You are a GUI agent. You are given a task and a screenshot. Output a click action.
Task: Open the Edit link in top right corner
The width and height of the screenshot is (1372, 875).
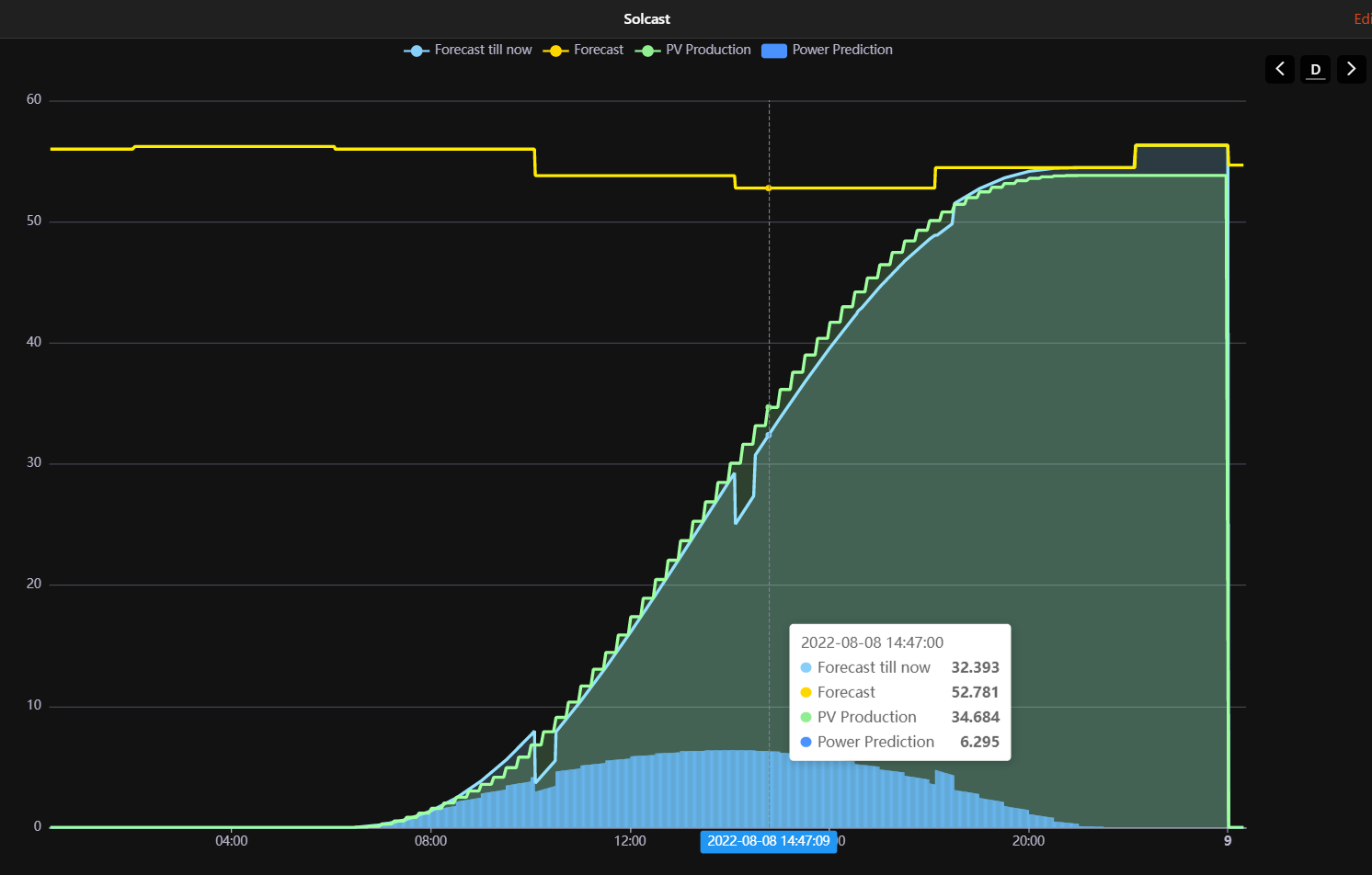(x=1362, y=19)
